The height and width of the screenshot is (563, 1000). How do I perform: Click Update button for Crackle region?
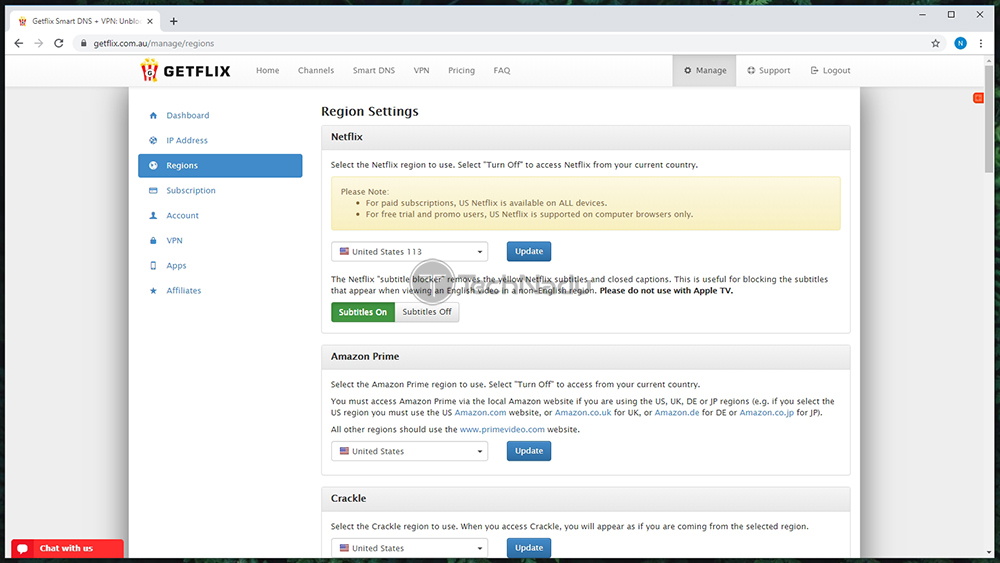click(x=529, y=548)
